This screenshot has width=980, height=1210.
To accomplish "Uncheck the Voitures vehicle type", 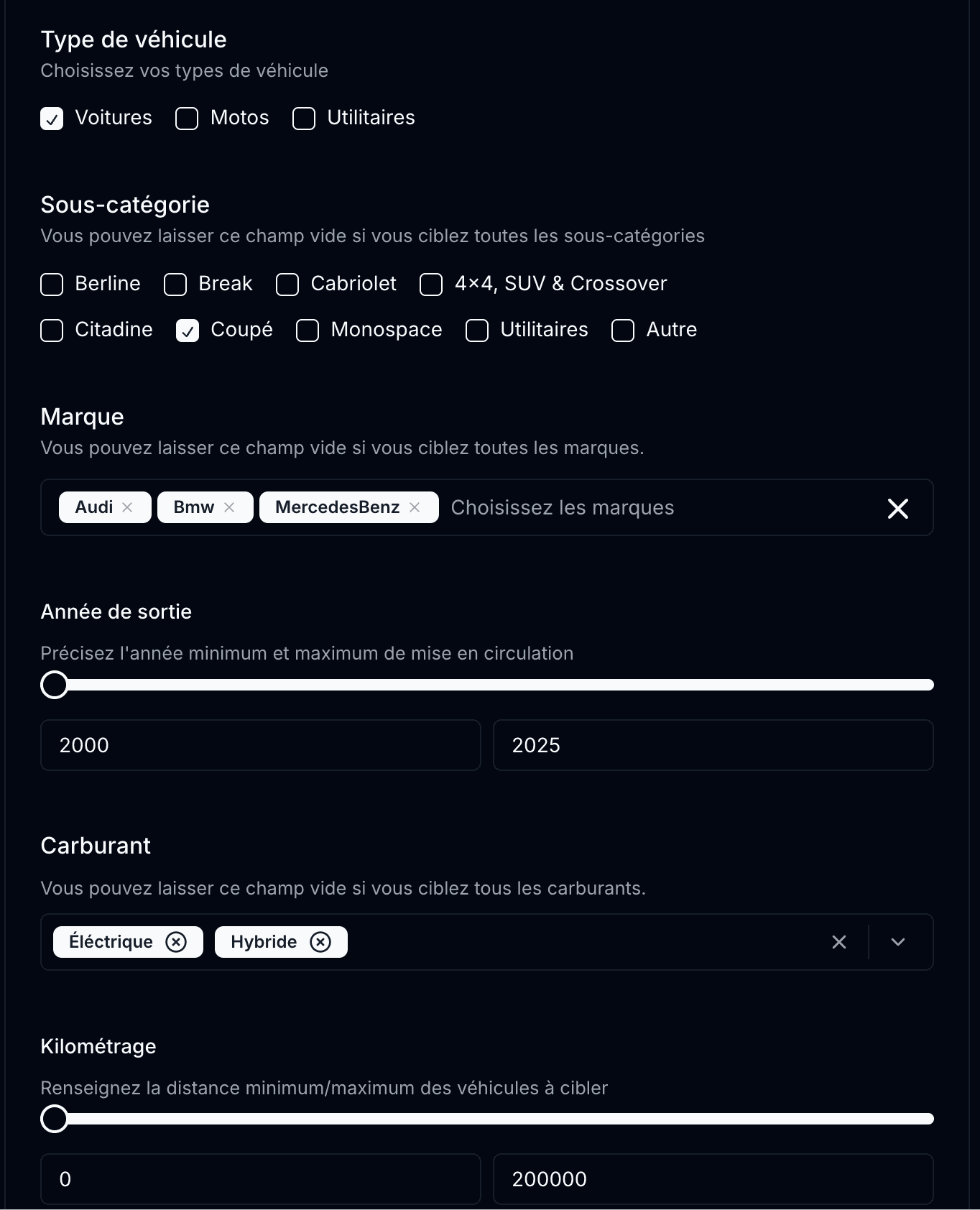I will (x=51, y=118).
